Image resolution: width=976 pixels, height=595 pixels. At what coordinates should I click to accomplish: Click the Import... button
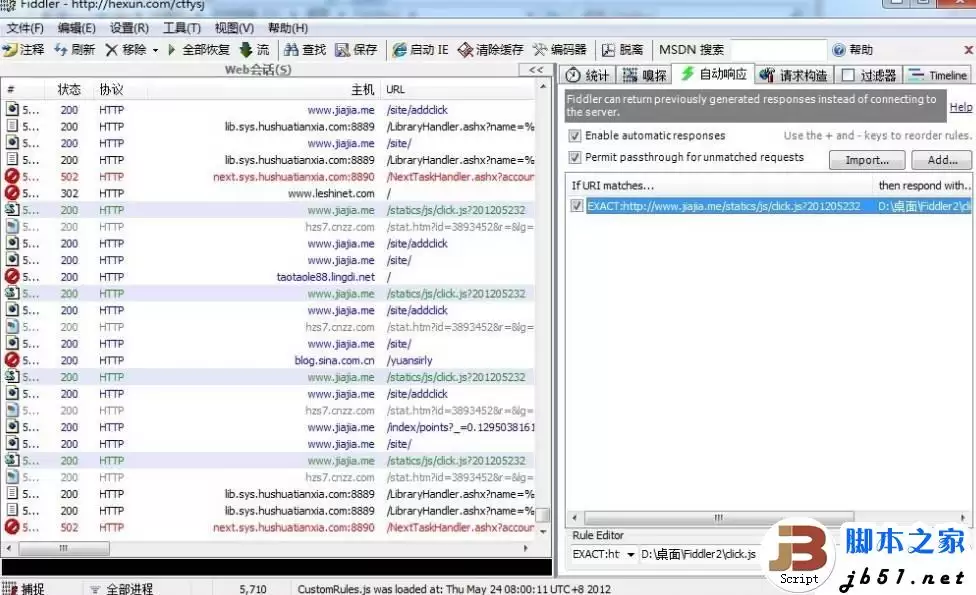866,160
